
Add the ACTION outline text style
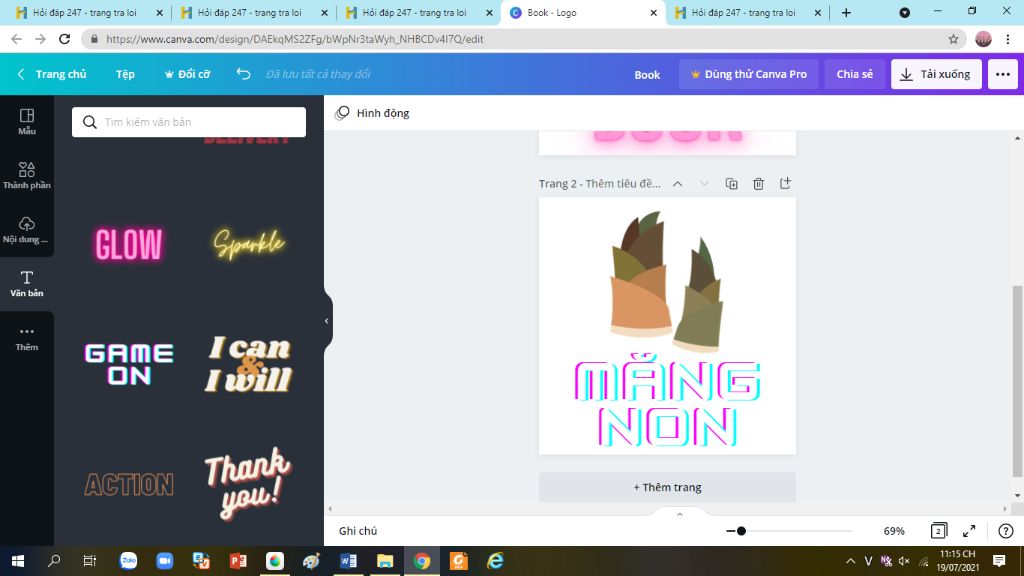pos(129,484)
